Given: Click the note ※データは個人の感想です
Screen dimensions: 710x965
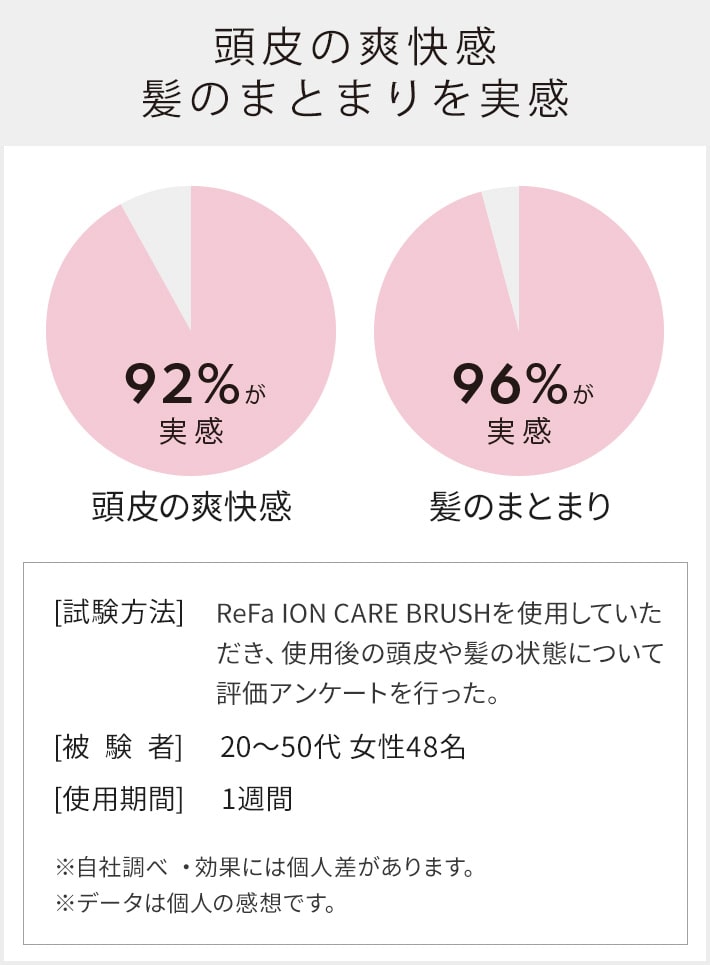Looking at the screenshot, I should click(196, 903).
